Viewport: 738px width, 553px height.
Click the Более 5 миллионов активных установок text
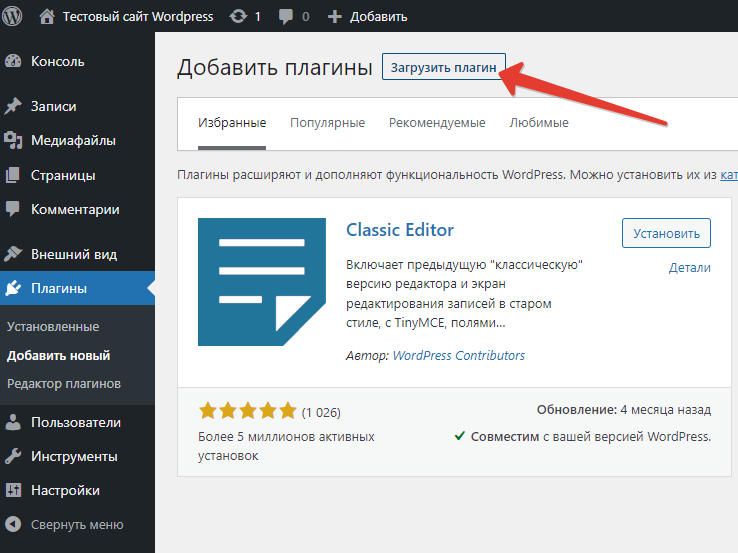click(286, 446)
